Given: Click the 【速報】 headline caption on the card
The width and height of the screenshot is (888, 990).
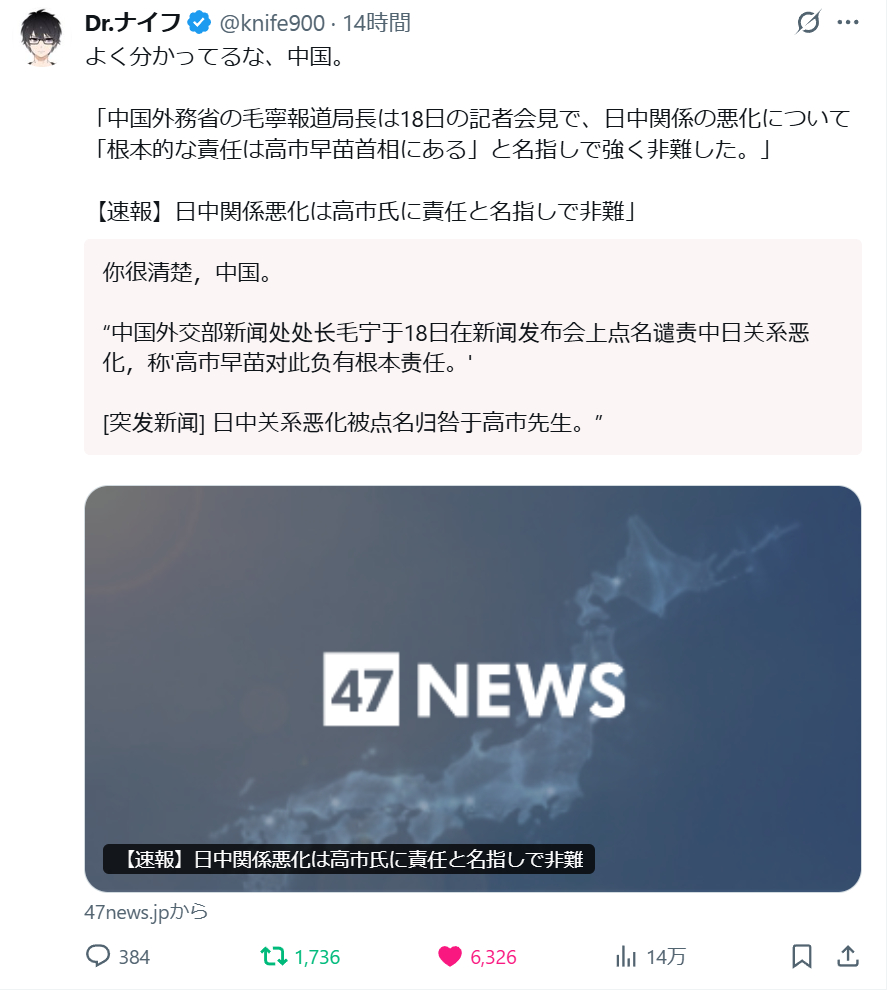Looking at the screenshot, I should pyautogui.click(x=349, y=859).
